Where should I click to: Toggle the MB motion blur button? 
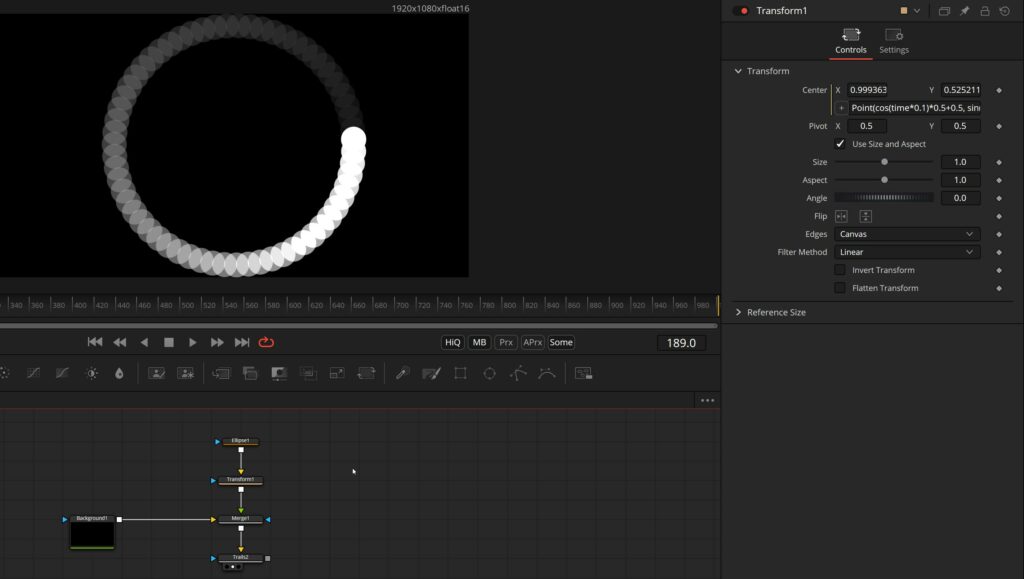(479, 343)
